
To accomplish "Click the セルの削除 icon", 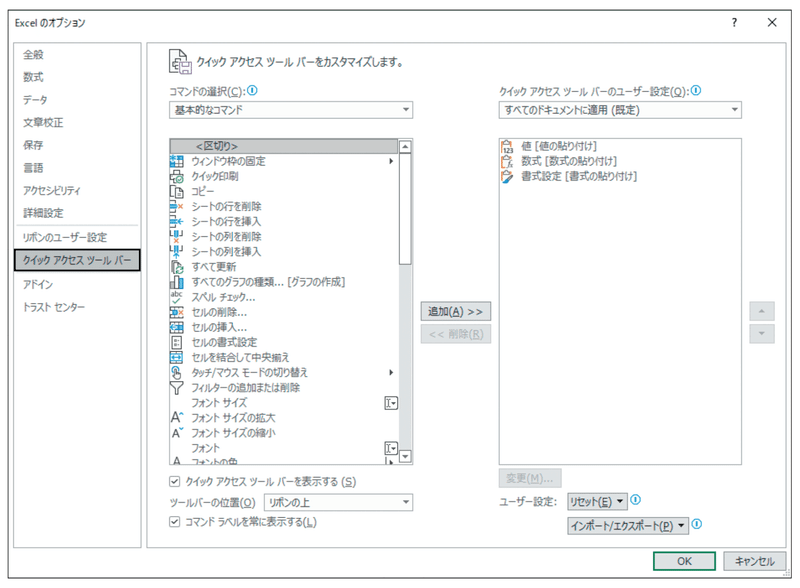I will click(177, 312).
